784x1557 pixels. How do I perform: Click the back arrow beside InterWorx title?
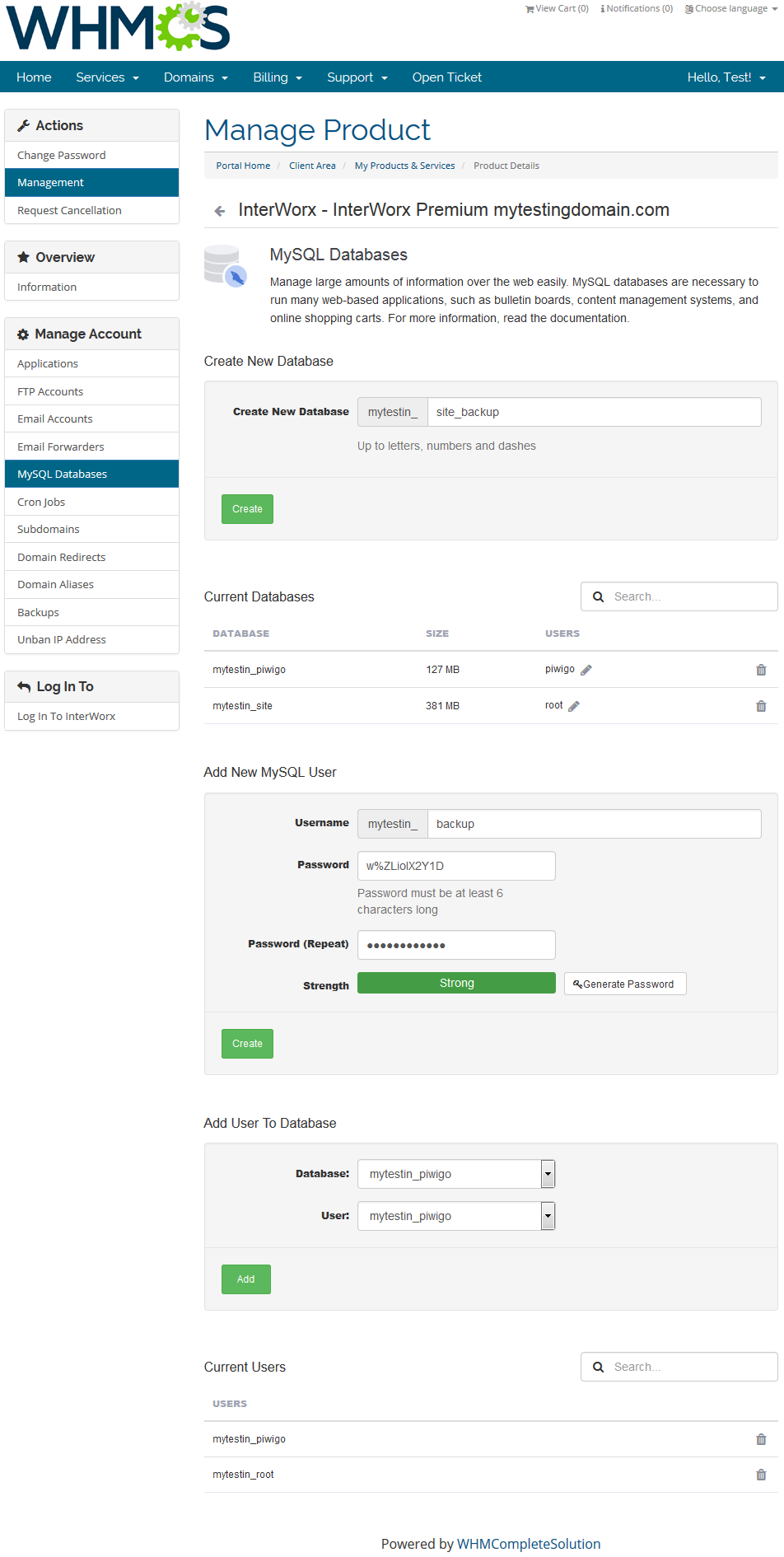tap(220, 211)
